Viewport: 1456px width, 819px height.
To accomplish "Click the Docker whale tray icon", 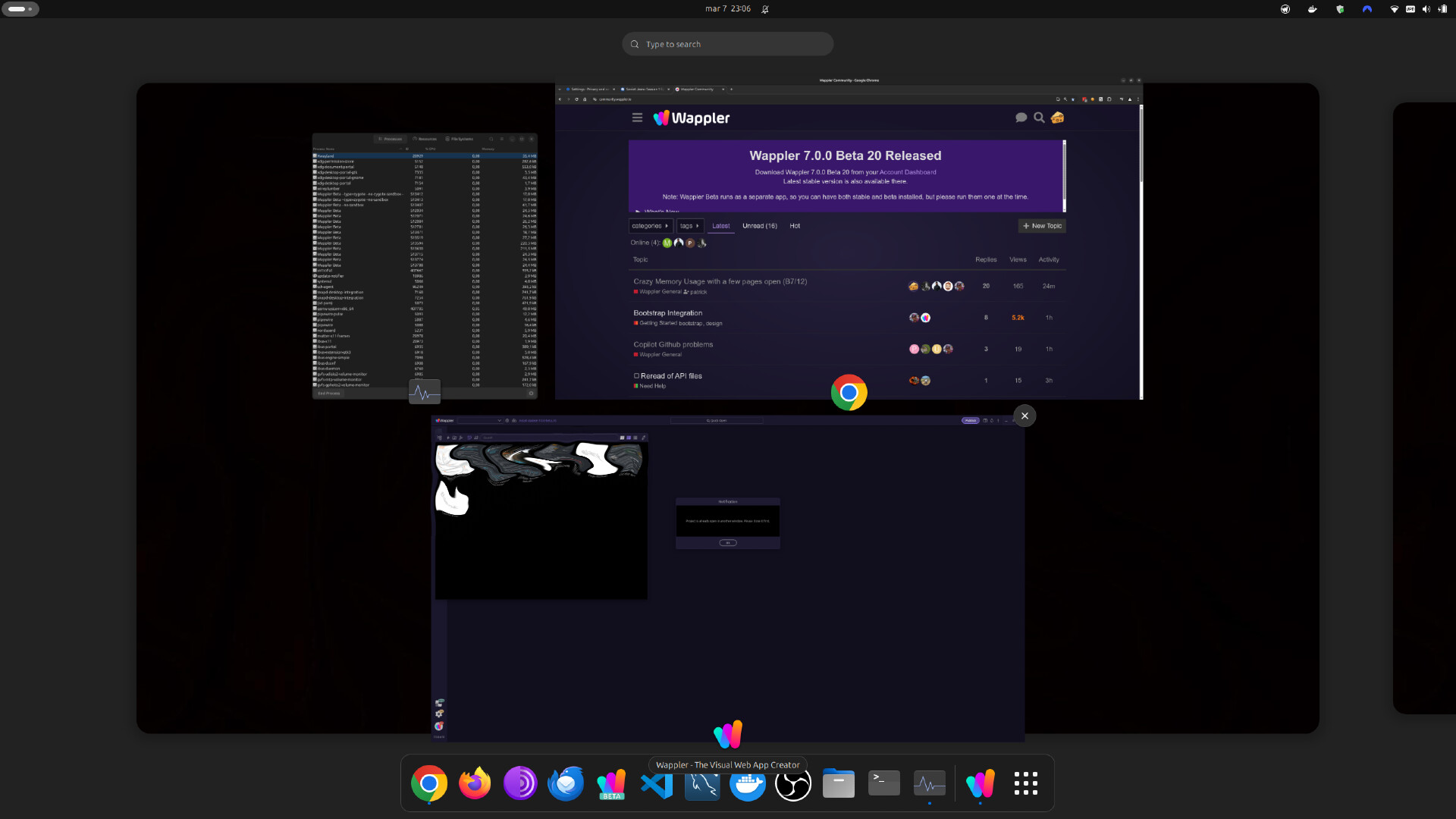I will click(x=1313, y=9).
